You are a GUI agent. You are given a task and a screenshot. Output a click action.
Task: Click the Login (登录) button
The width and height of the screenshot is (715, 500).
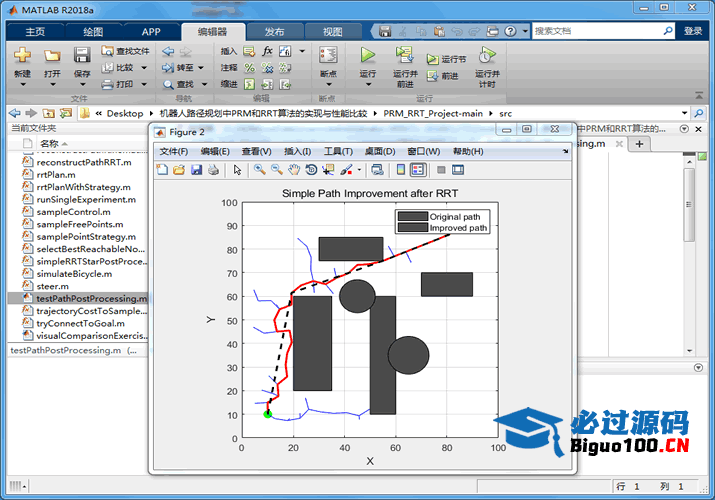(x=693, y=31)
